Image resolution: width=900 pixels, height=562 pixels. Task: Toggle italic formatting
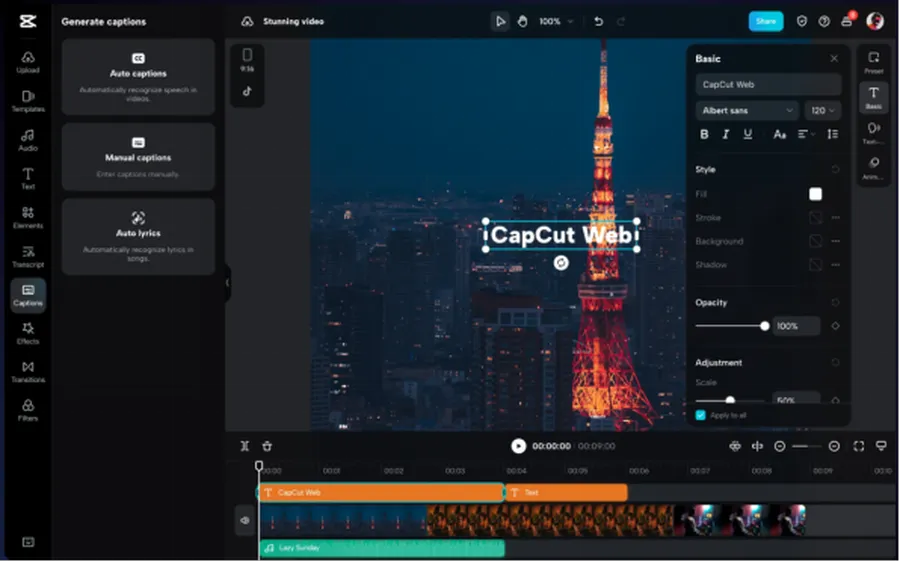726,134
